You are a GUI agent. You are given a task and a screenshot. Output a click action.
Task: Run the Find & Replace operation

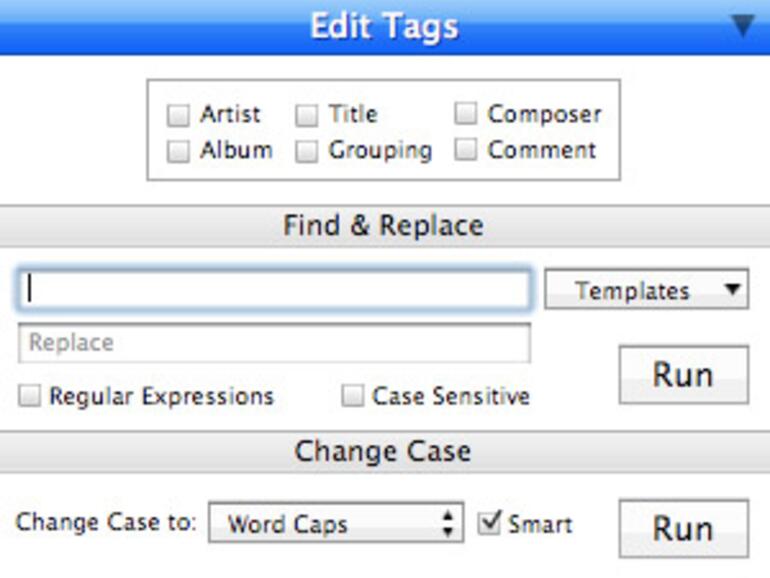[x=683, y=375]
